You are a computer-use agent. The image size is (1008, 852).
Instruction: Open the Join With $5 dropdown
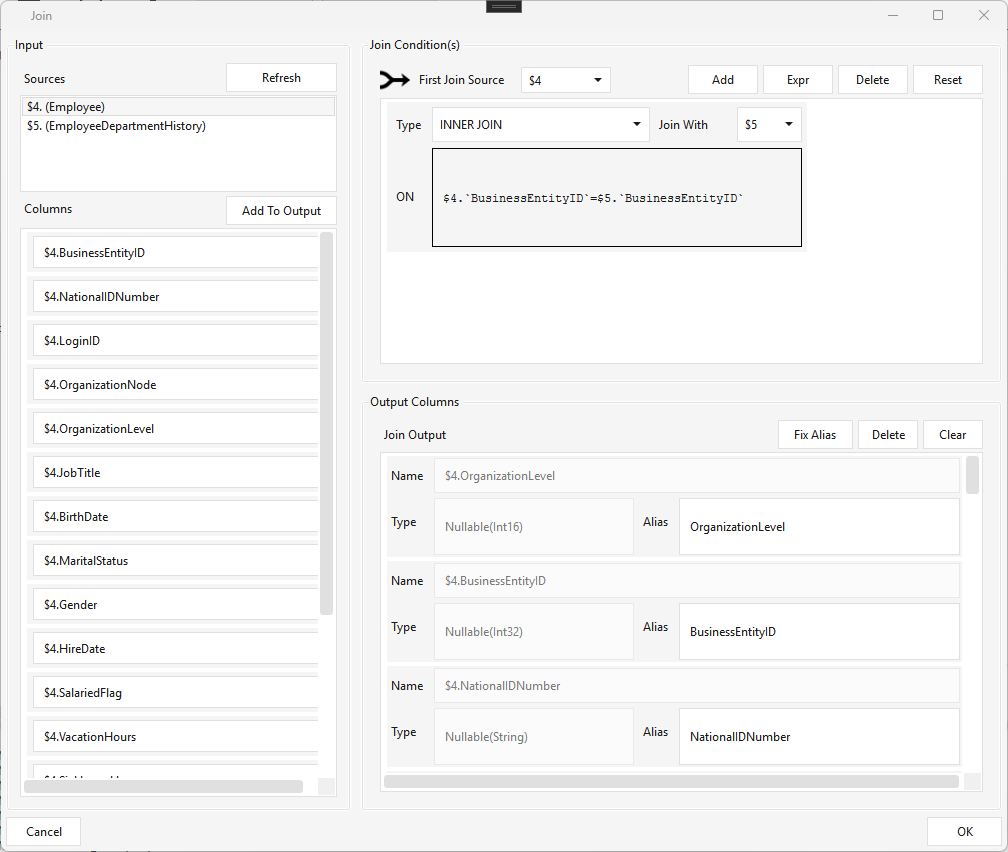[x=769, y=125]
